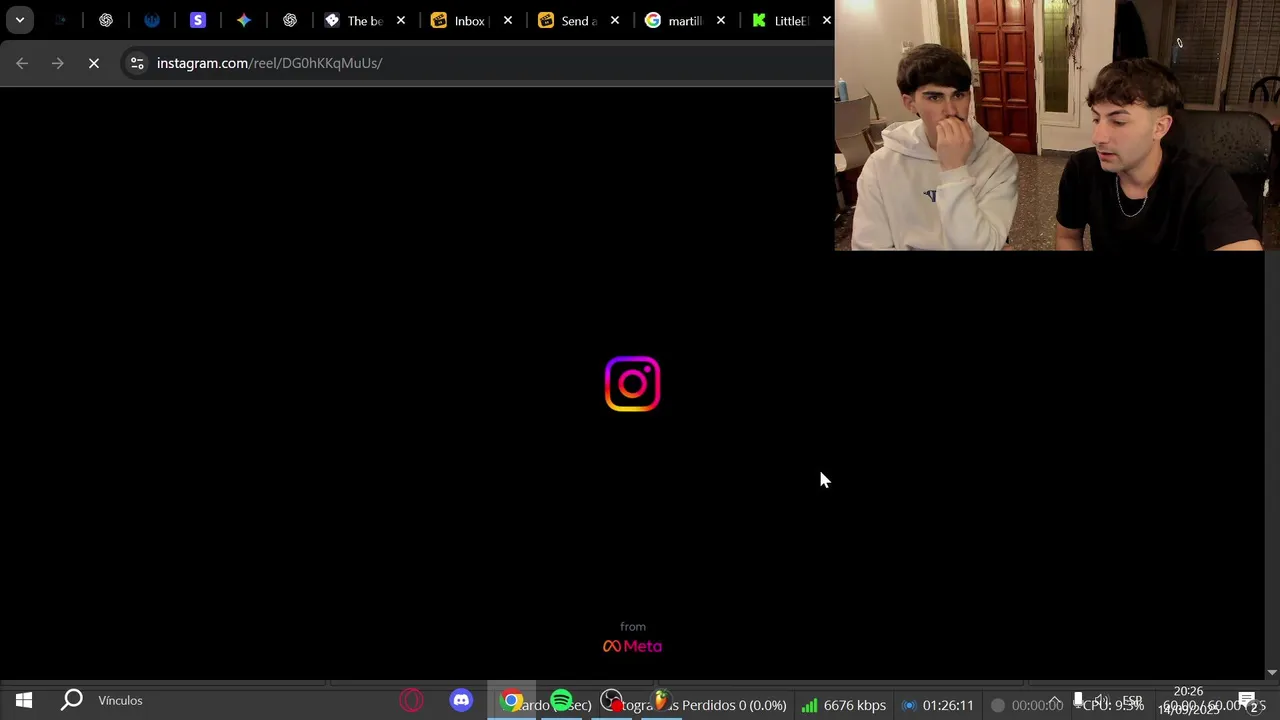Screen dimensions: 1280x720
Task: Open Windows taskbar search
Action: (72, 700)
